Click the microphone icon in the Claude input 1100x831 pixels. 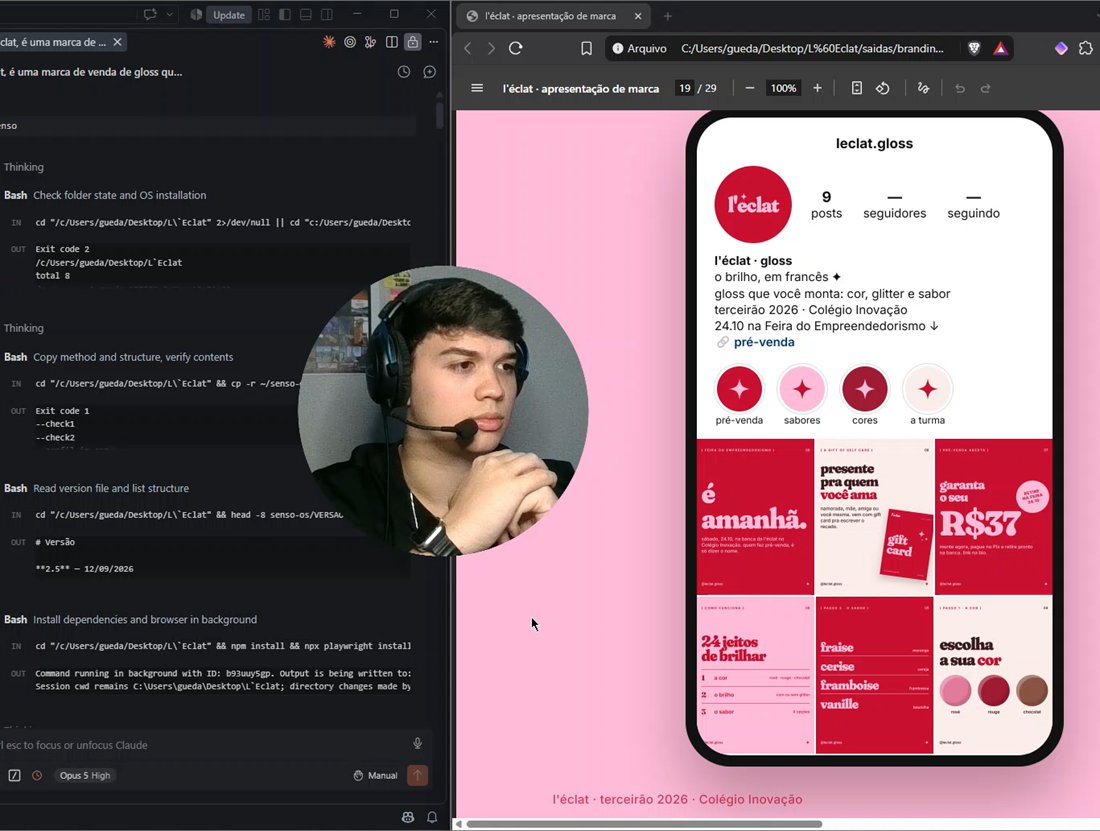[x=417, y=743]
